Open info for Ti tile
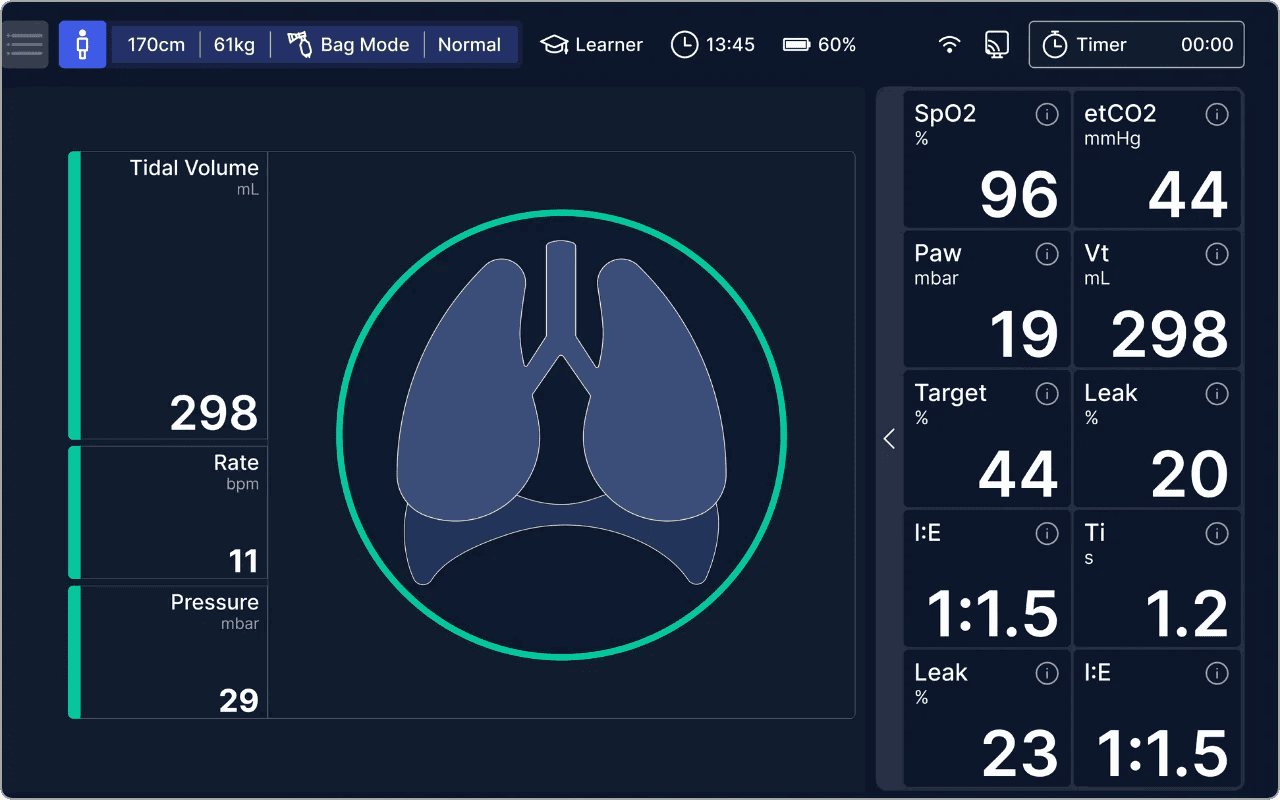Image resolution: width=1280 pixels, height=800 pixels. (1216, 534)
